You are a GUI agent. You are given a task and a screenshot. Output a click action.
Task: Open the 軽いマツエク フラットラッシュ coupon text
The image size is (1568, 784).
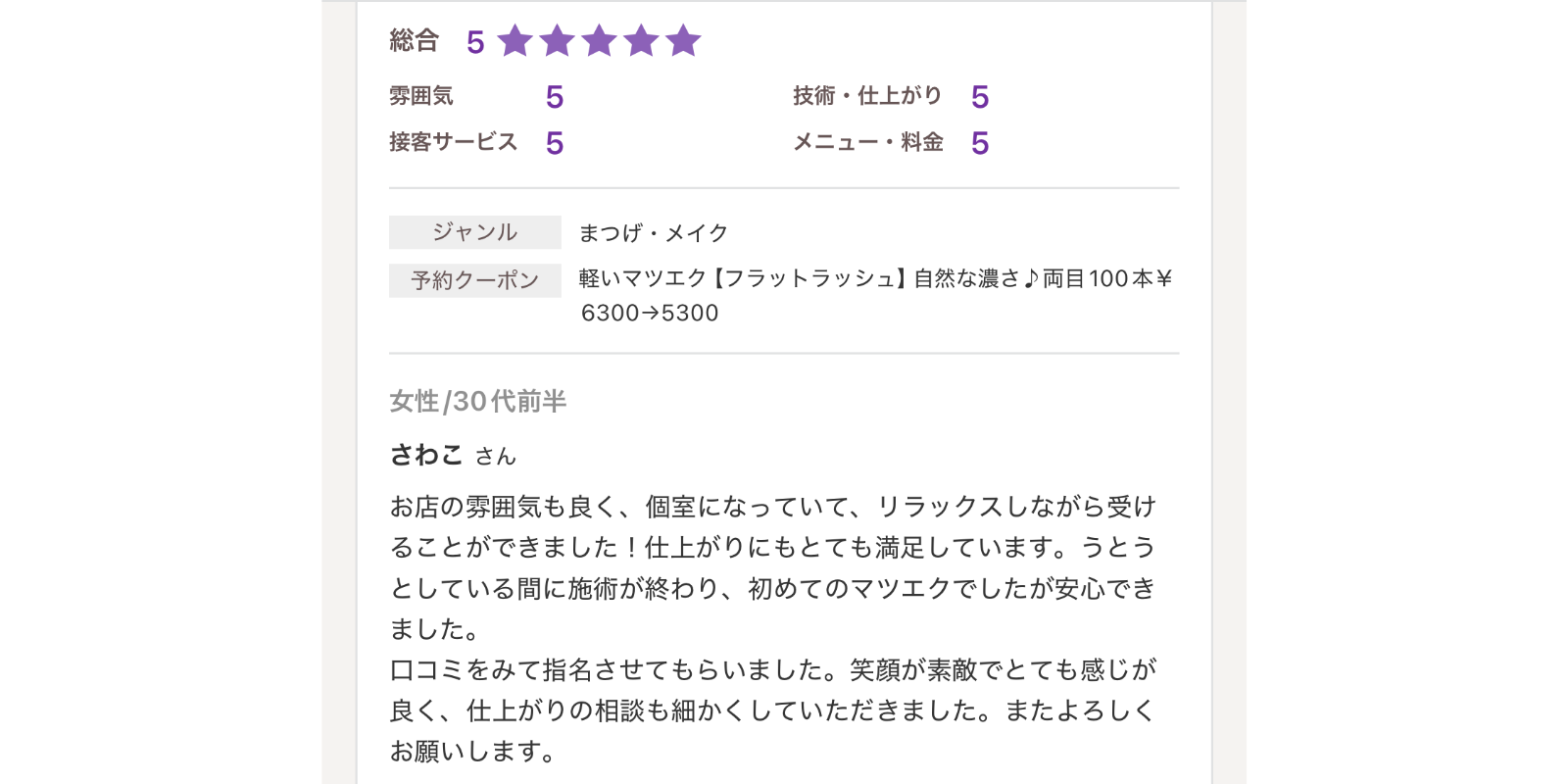[875, 278]
